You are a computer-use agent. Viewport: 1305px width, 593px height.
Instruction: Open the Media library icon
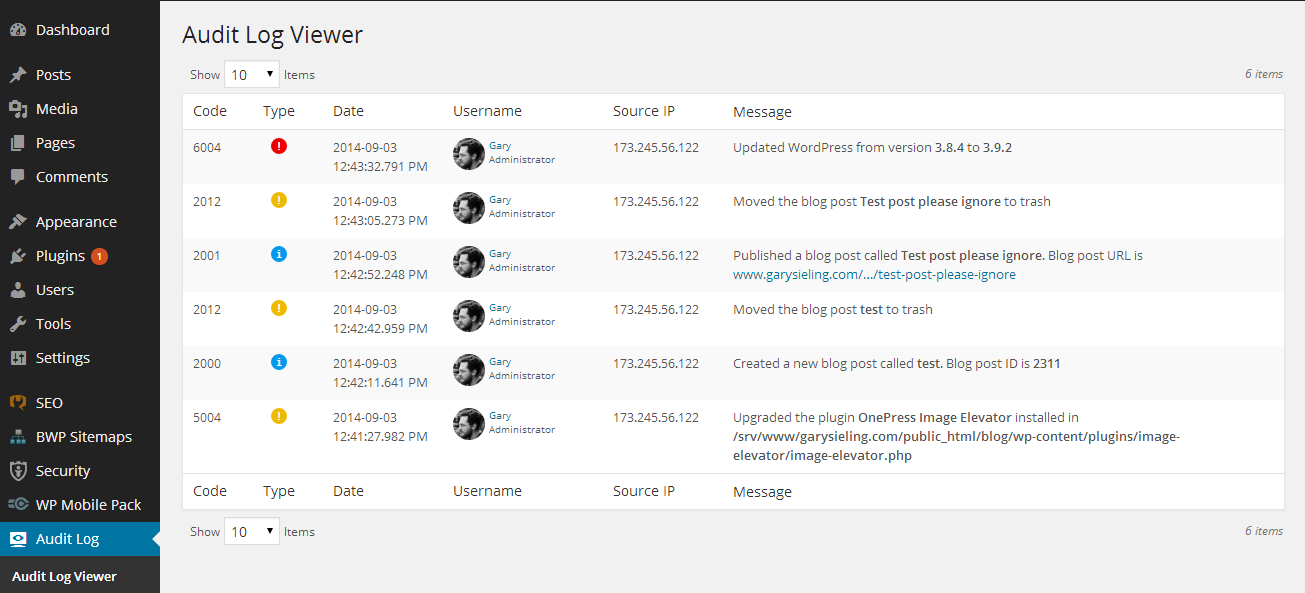pos(18,109)
